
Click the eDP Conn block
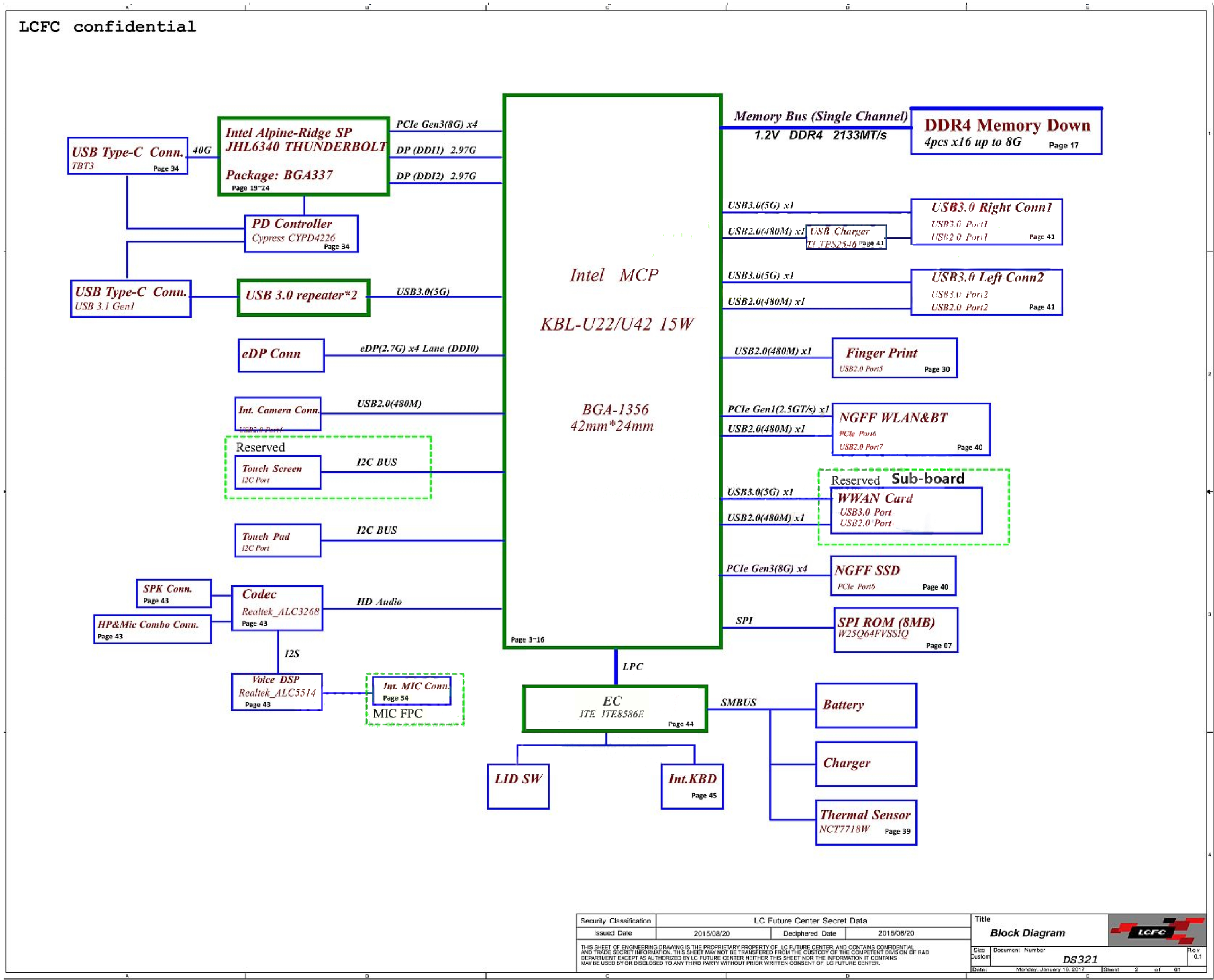pos(281,354)
